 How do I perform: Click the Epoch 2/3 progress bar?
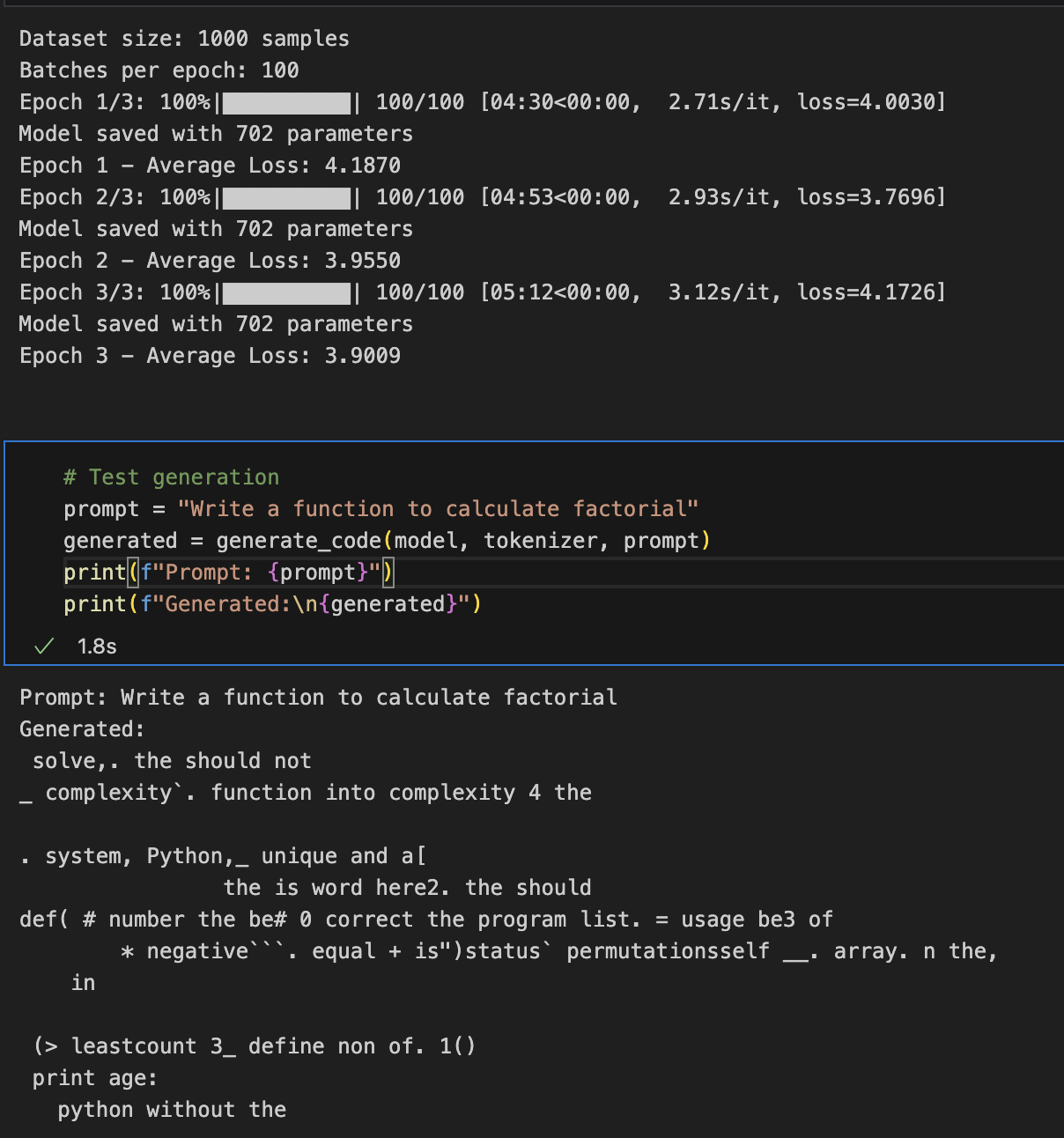coord(287,198)
